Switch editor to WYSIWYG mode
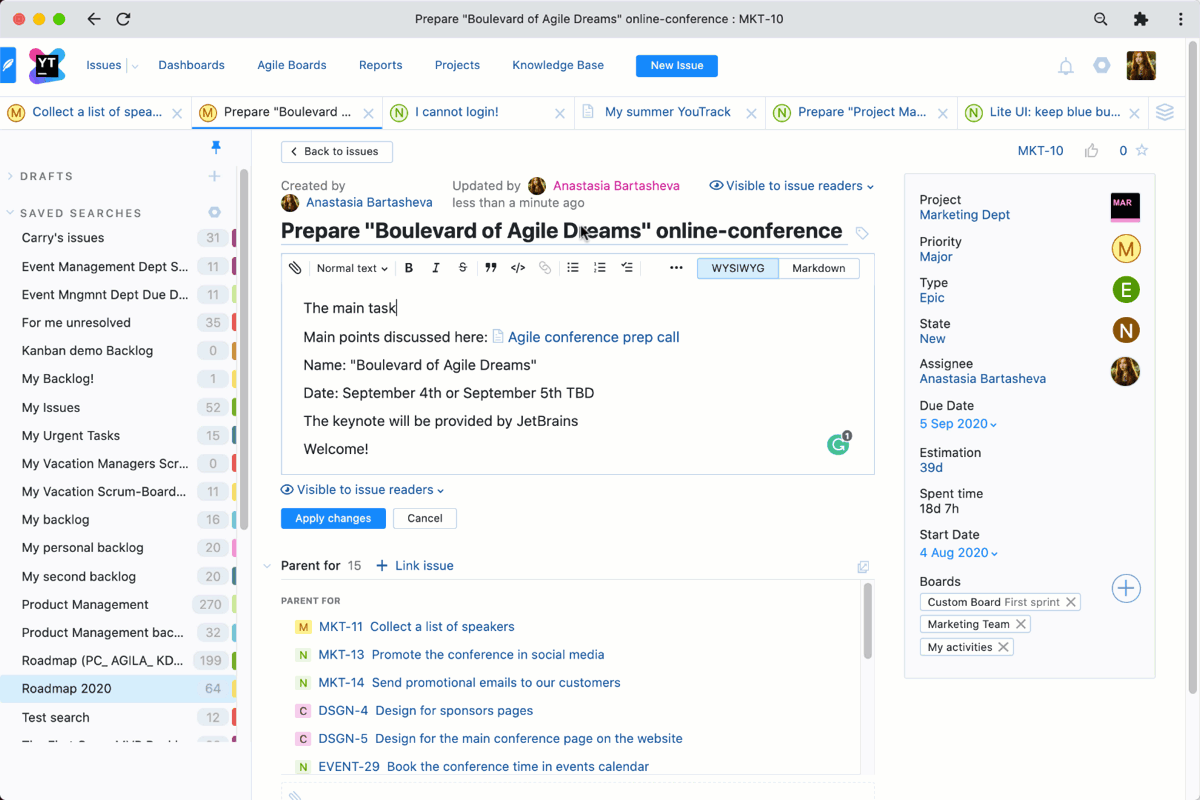This screenshot has height=800, width=1200. click(737, 268)
